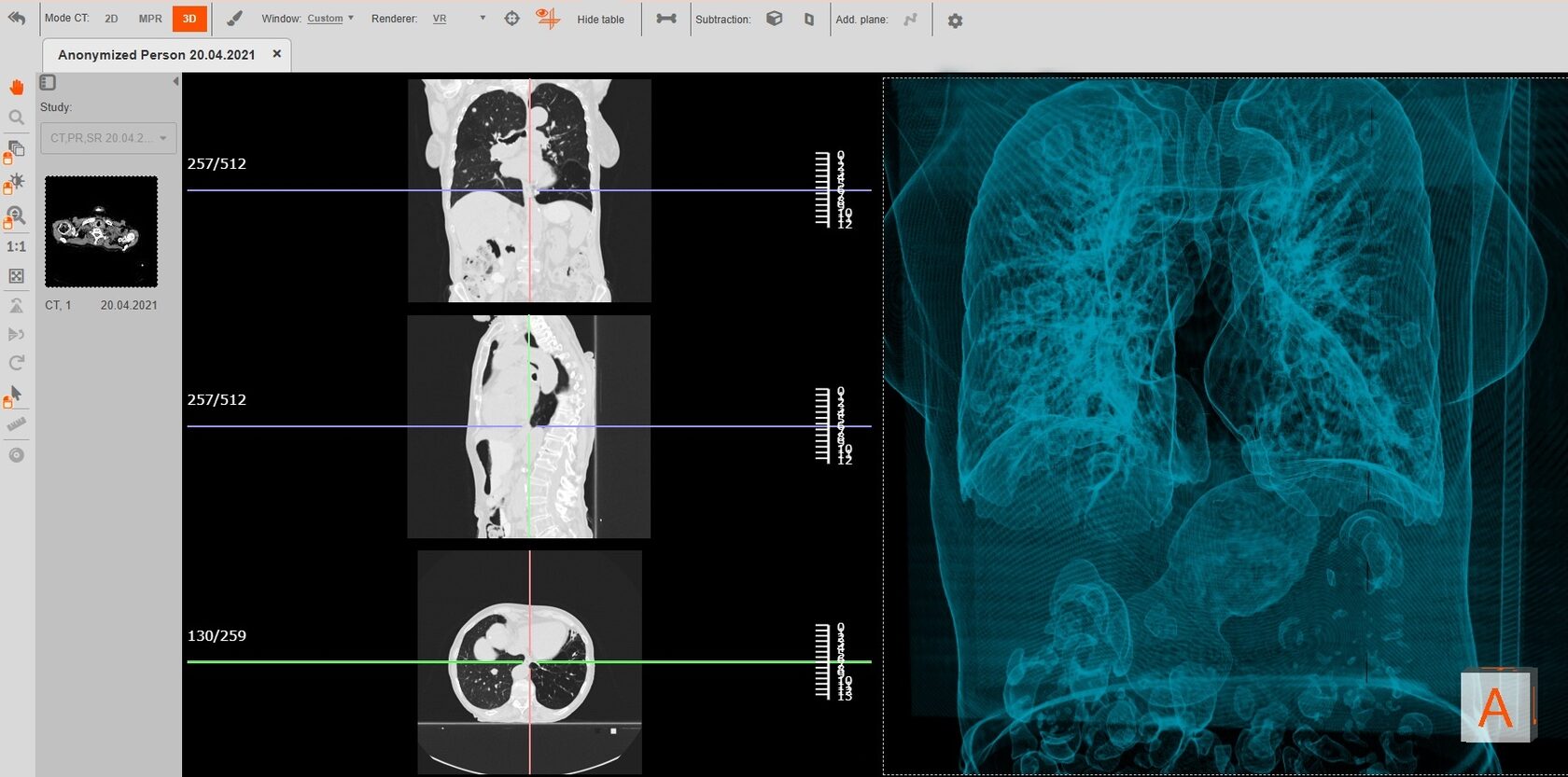Switch CT mode to MPR
This screenshot has height=777, width=1568.
(x=150, y=19)
